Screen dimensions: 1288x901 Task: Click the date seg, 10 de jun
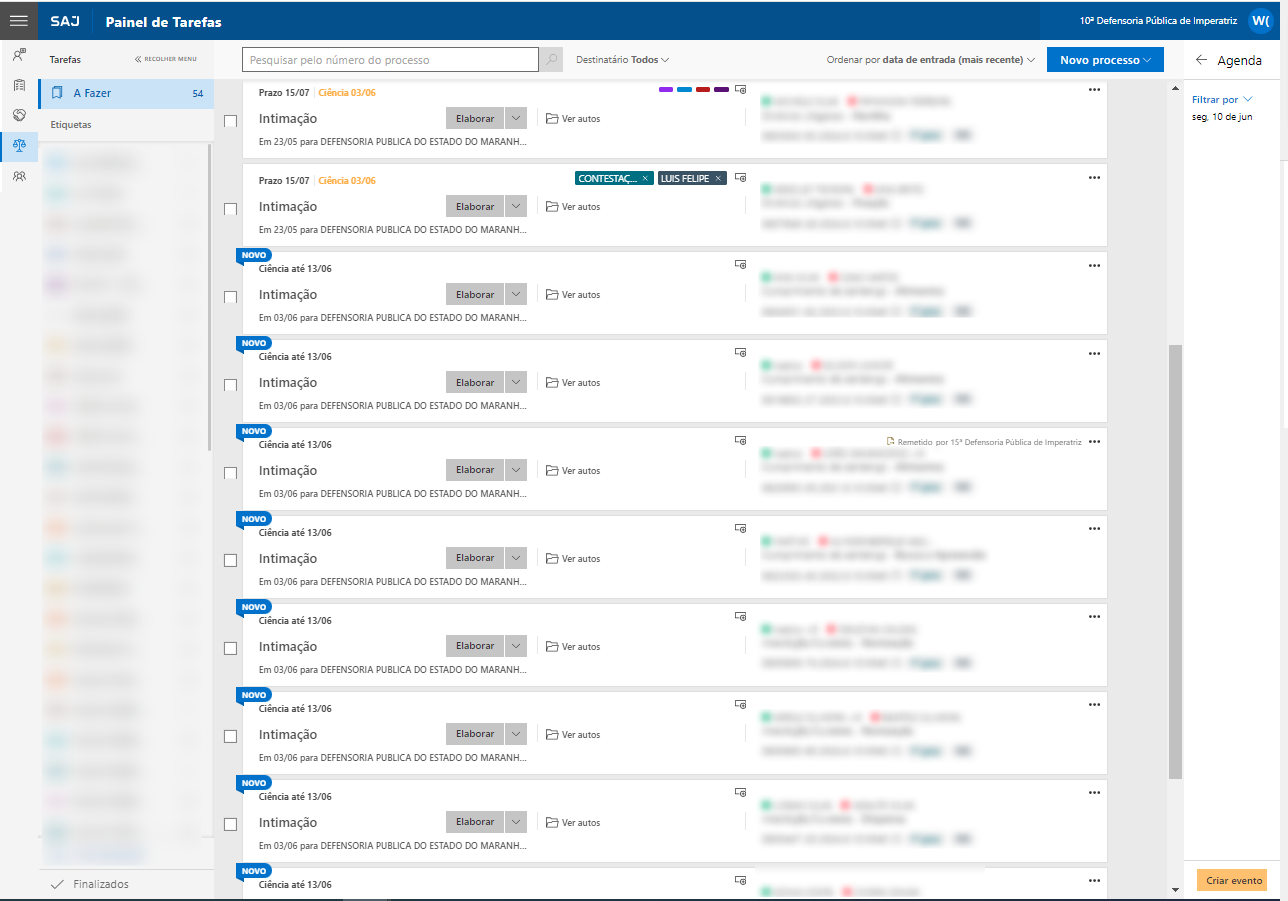click(1222, 117)
